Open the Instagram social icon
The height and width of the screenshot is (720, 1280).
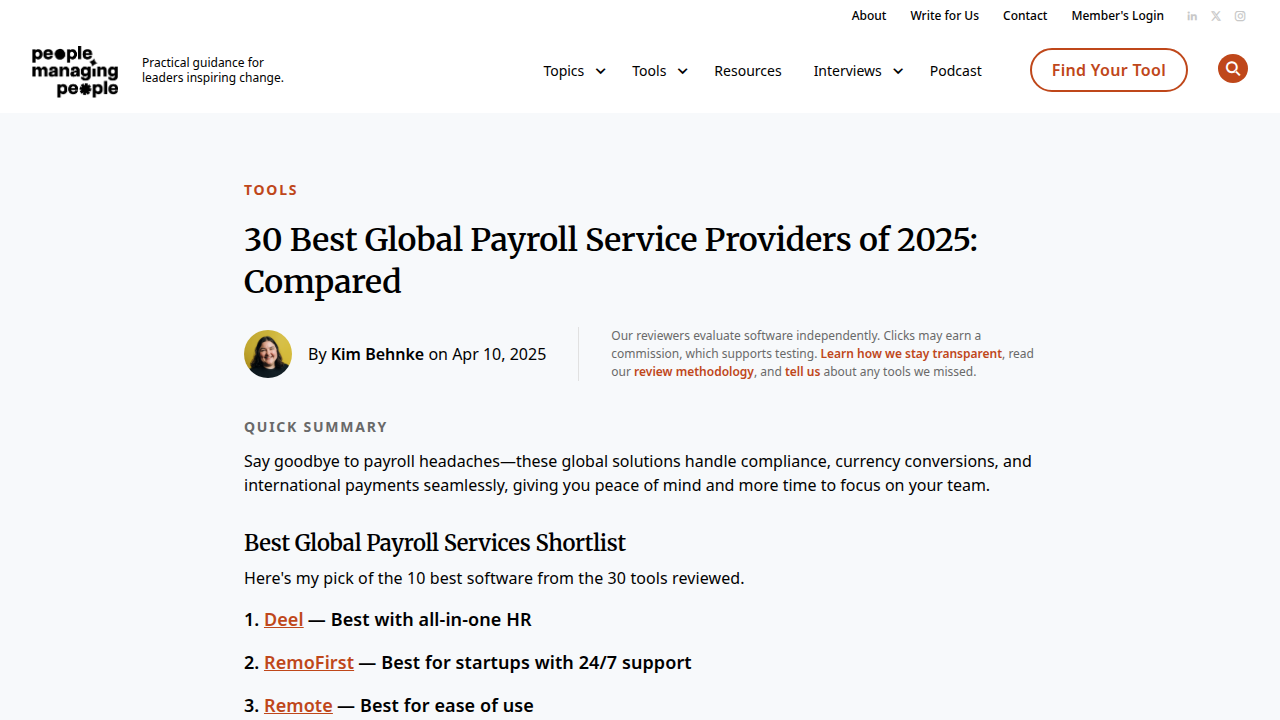pos(1240,16)
